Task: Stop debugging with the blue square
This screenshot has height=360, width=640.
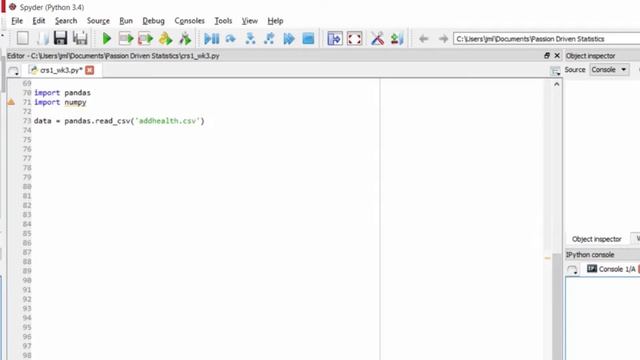Action: click(308, 39)
